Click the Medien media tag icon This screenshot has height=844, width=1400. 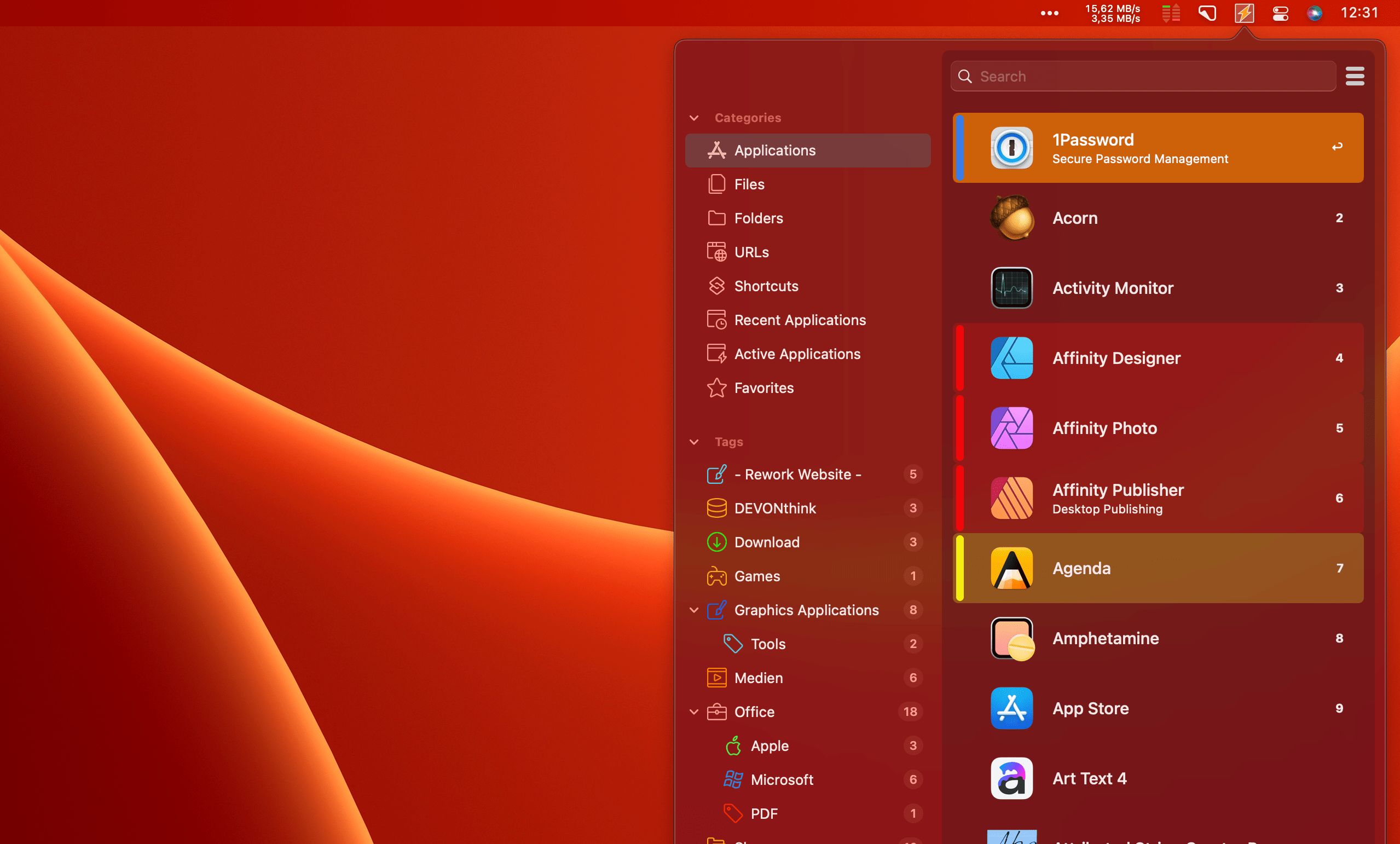tap(716, 678)
